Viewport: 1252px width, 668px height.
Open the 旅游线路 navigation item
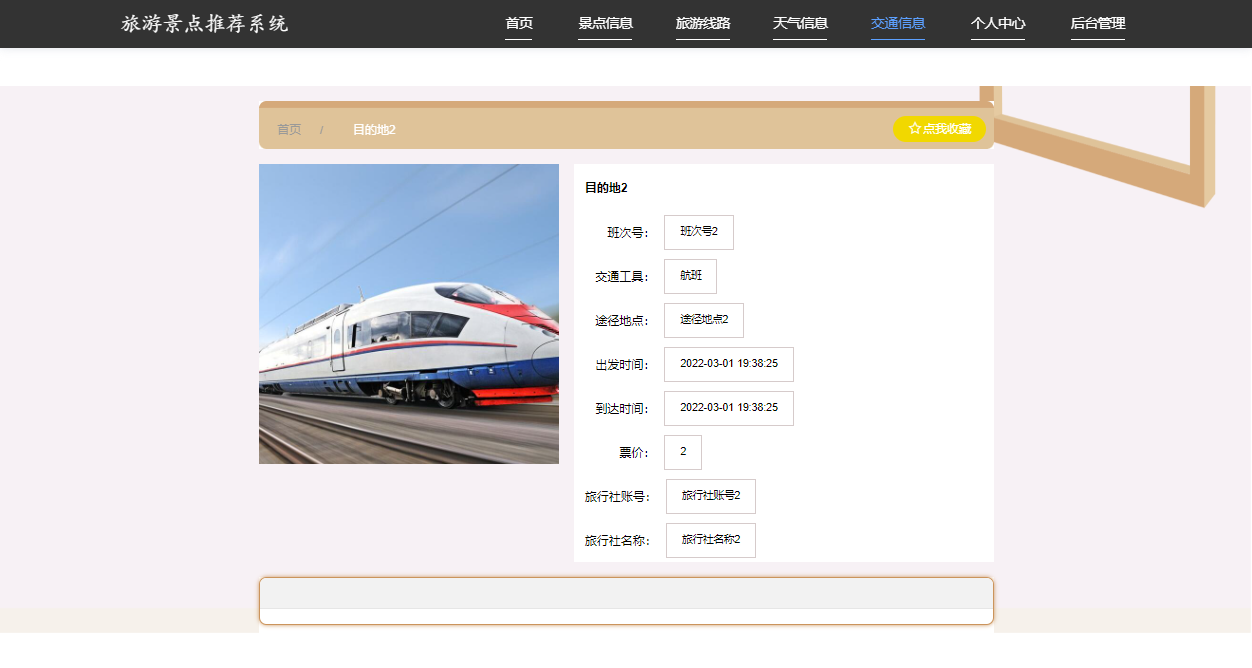pos(703,24)
